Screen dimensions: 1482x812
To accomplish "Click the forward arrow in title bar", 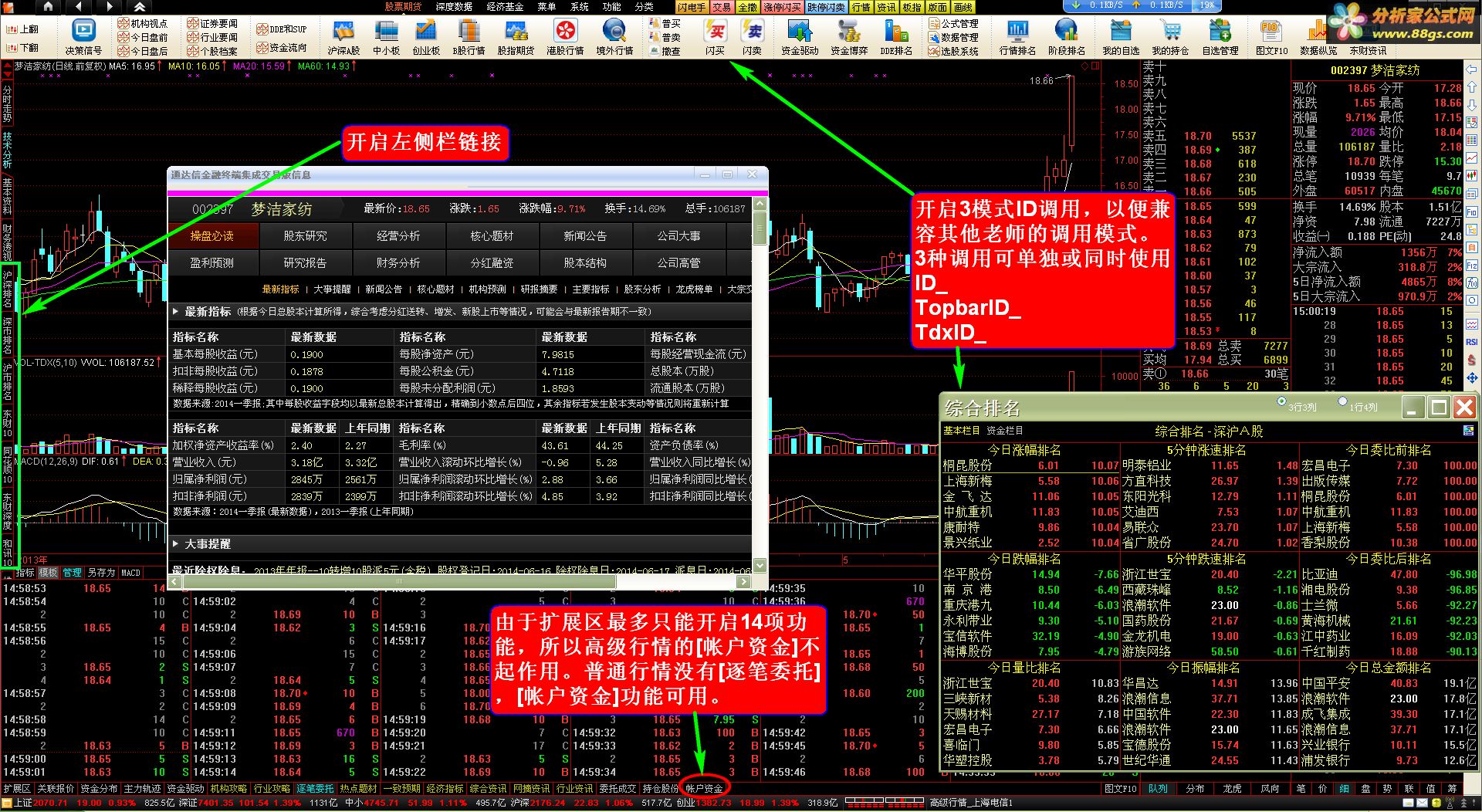I will click(x=110, y=7).
